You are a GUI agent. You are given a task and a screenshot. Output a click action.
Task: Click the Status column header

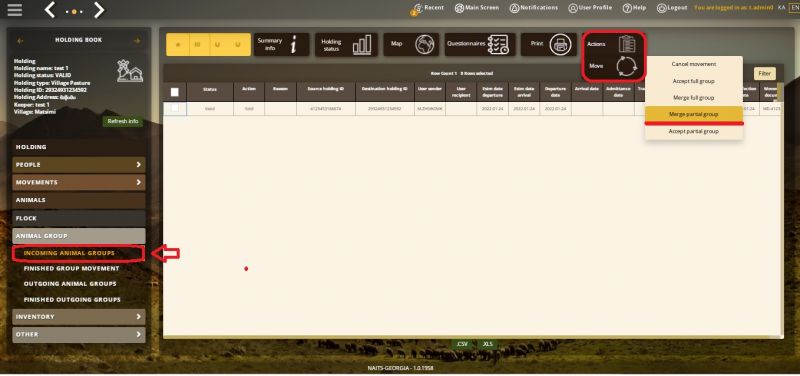[x=210, y=92]
